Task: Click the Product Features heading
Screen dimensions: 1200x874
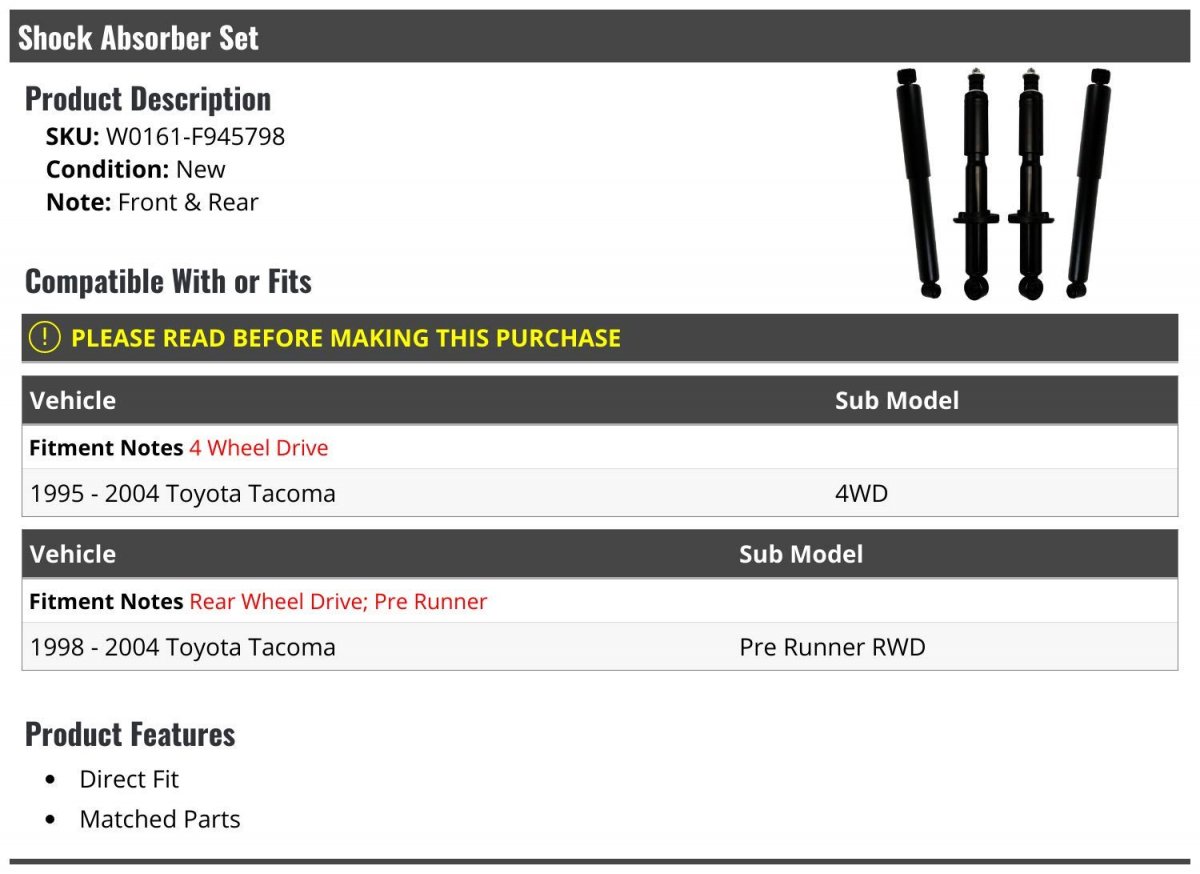Action: [x=130, y=734]
